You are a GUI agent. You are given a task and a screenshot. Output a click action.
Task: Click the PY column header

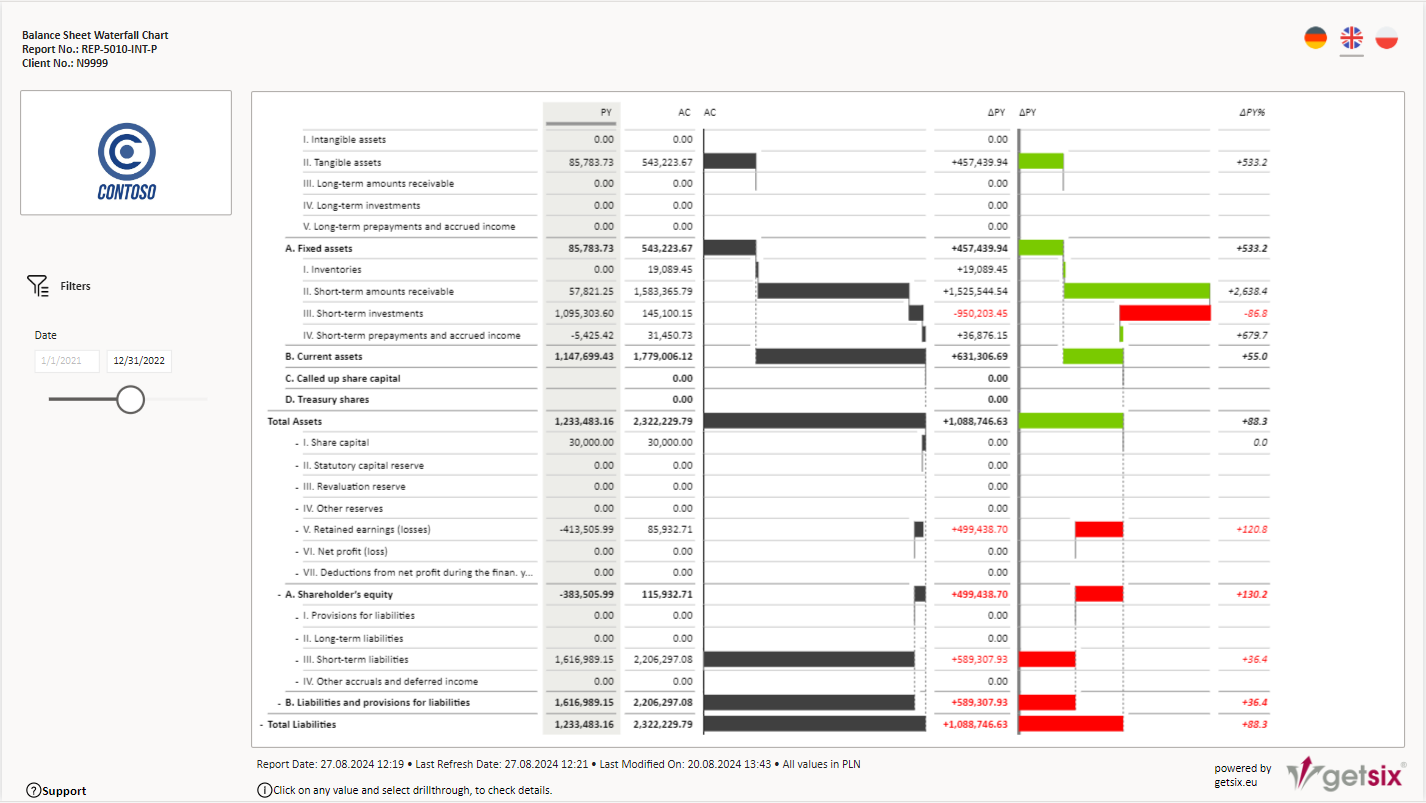606,112
